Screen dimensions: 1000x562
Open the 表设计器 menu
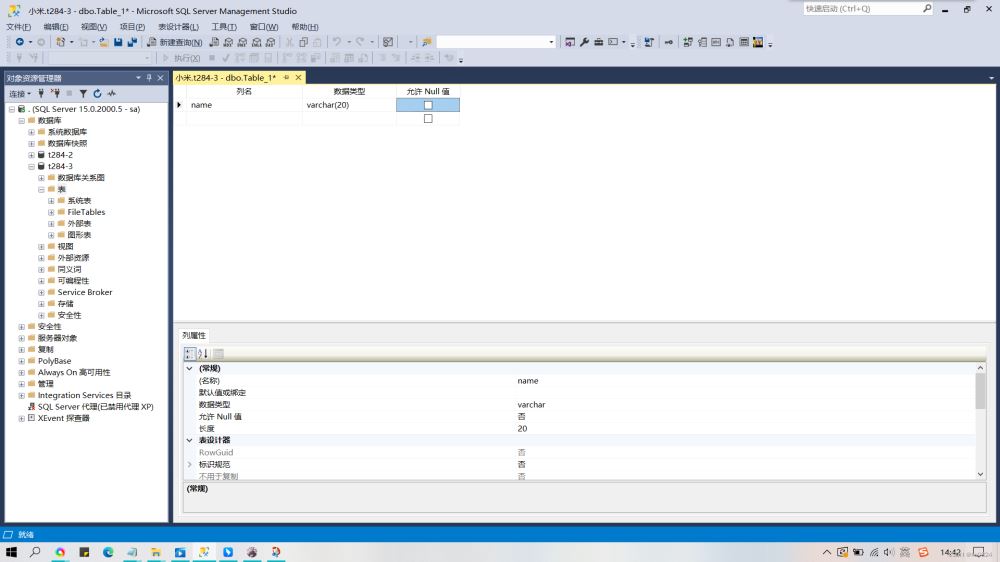click(x=178, y=27)
